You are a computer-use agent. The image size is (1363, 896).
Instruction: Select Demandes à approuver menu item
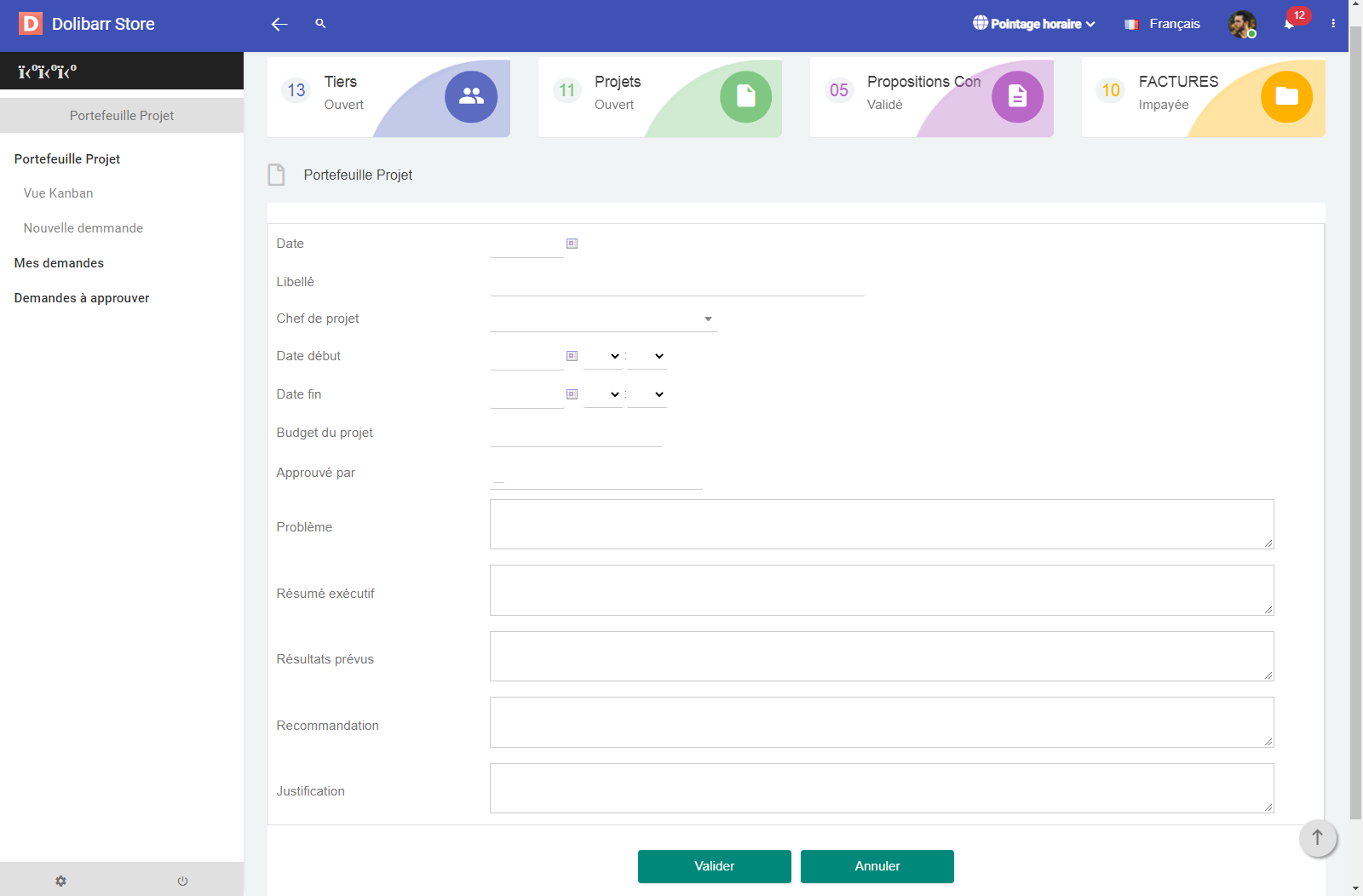coord(82,298)
